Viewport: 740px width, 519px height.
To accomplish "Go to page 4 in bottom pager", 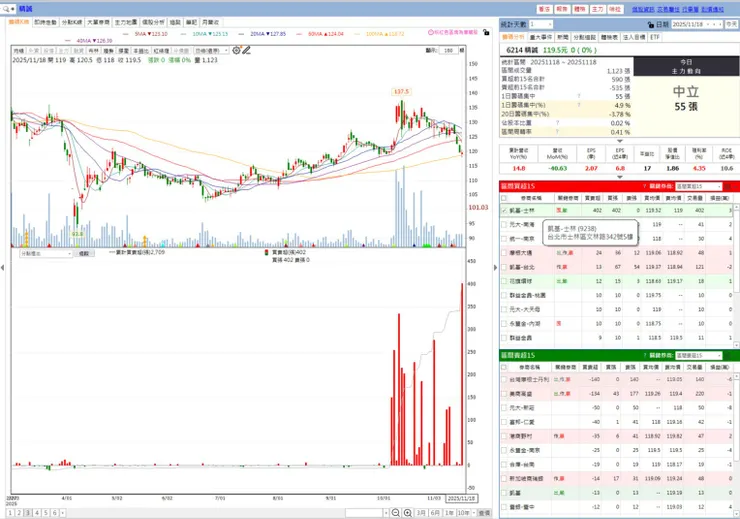I will click(37, 513).
